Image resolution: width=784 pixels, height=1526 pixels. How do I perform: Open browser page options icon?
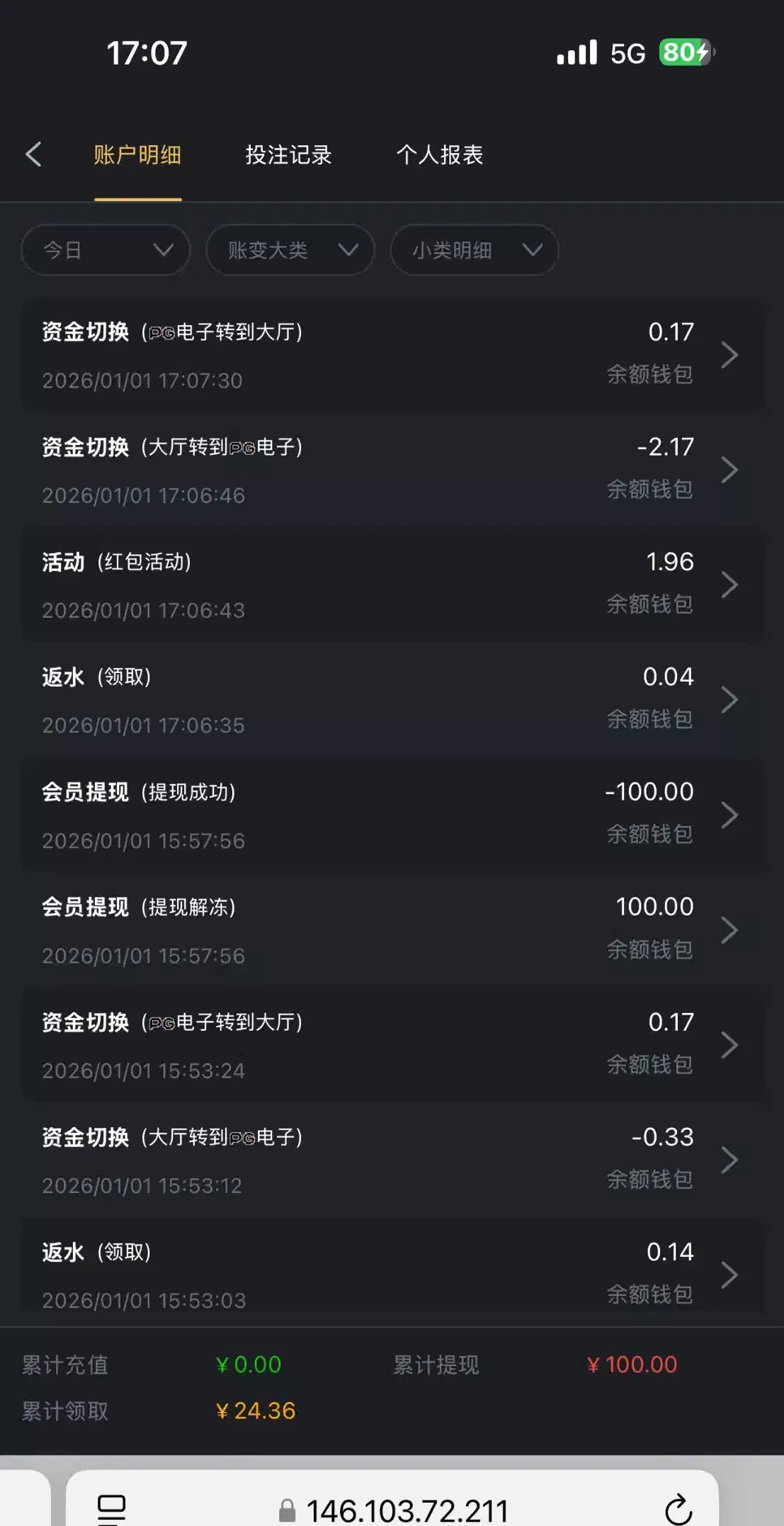point(111,1509)
